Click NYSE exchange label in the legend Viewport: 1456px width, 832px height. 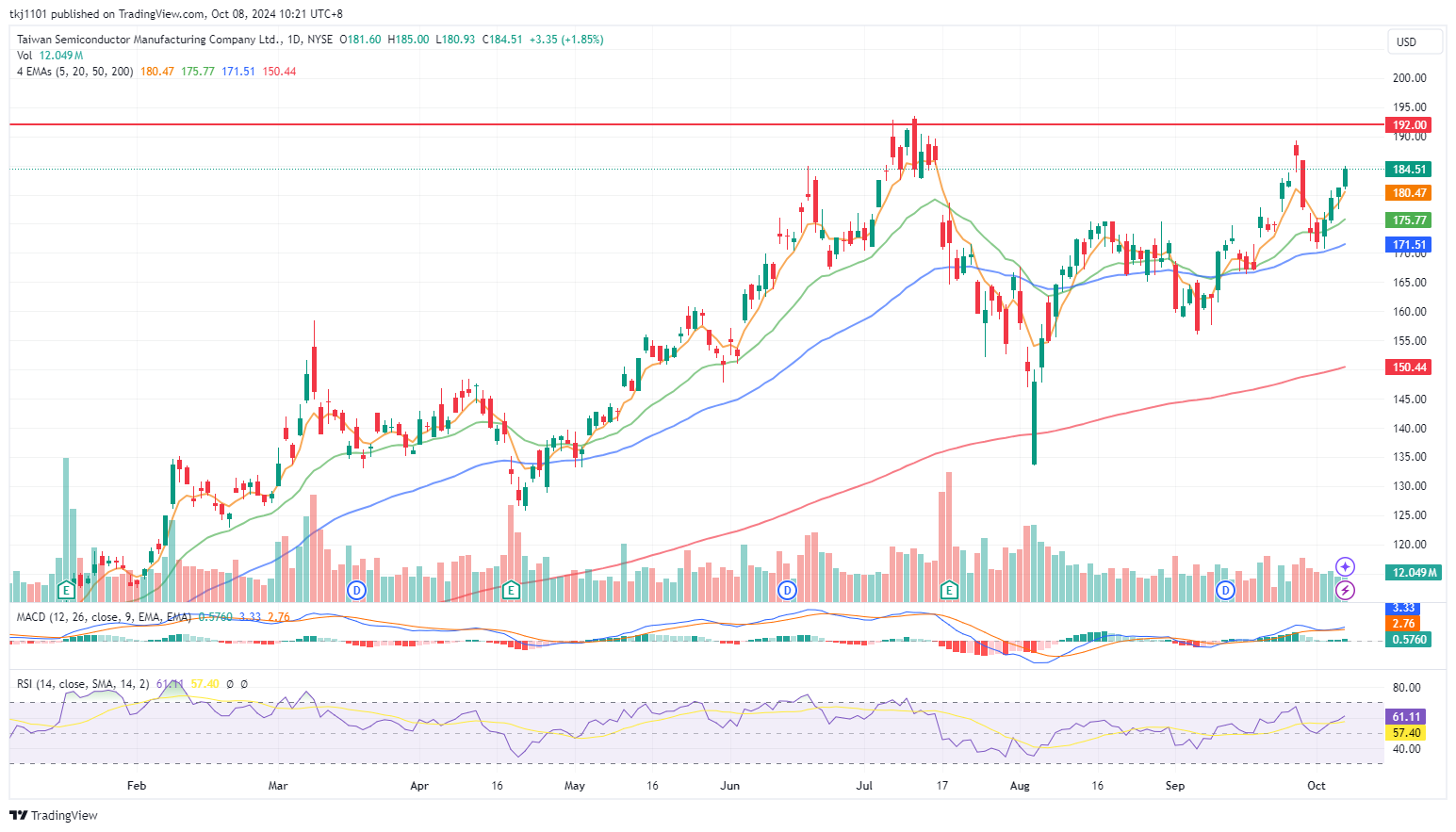coord(319,40)
